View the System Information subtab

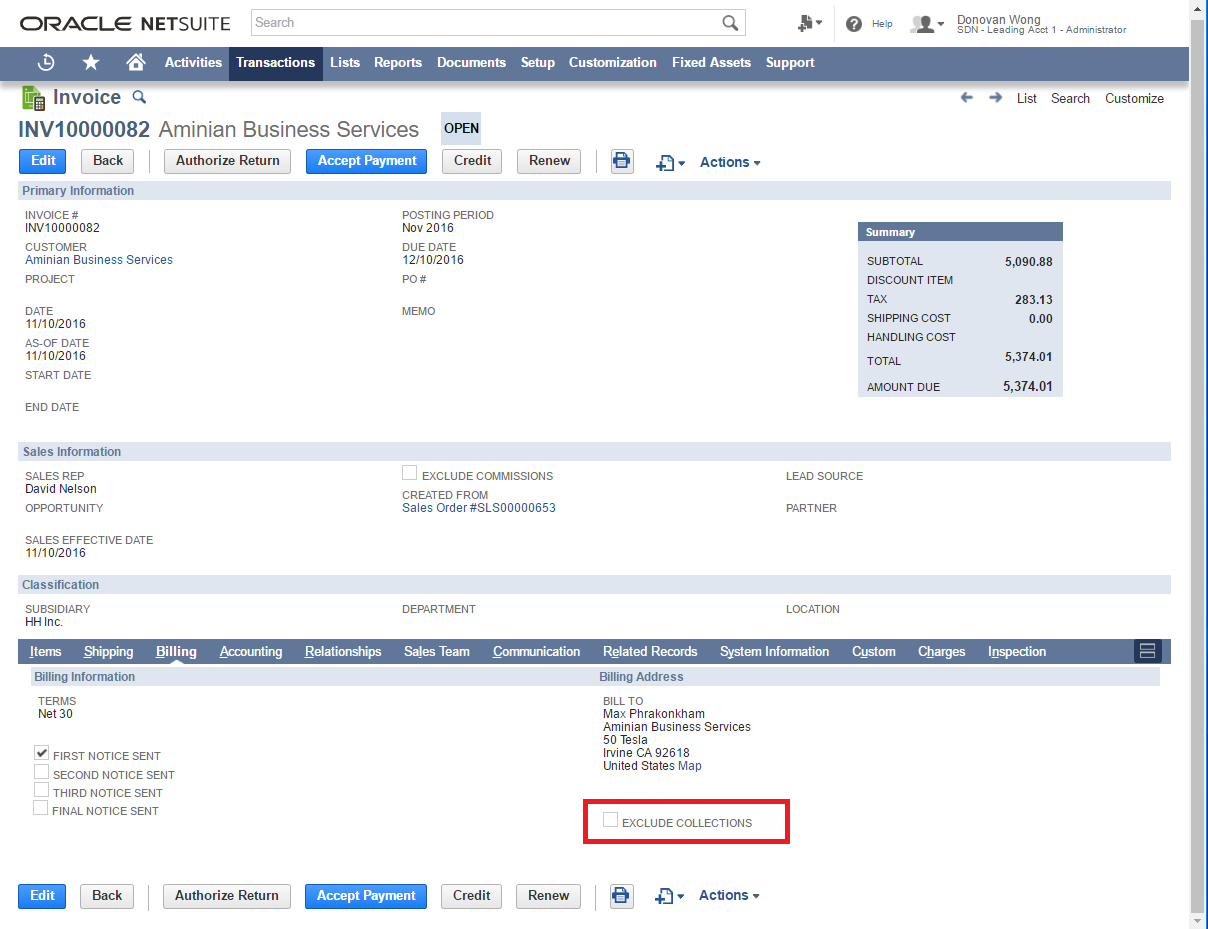pos(774,651)
